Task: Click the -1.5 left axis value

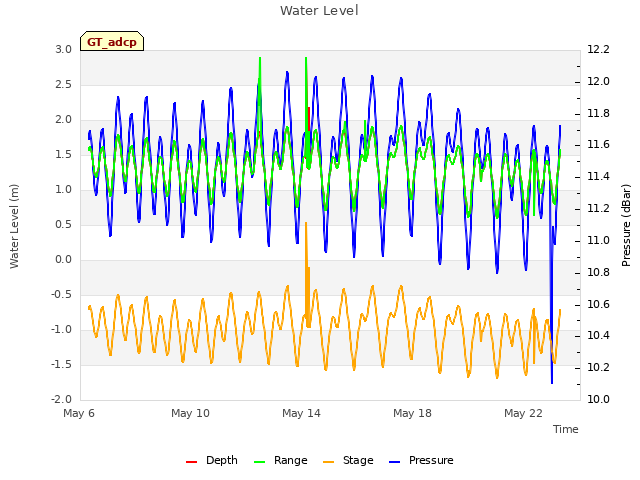Action: pos(61,364)
